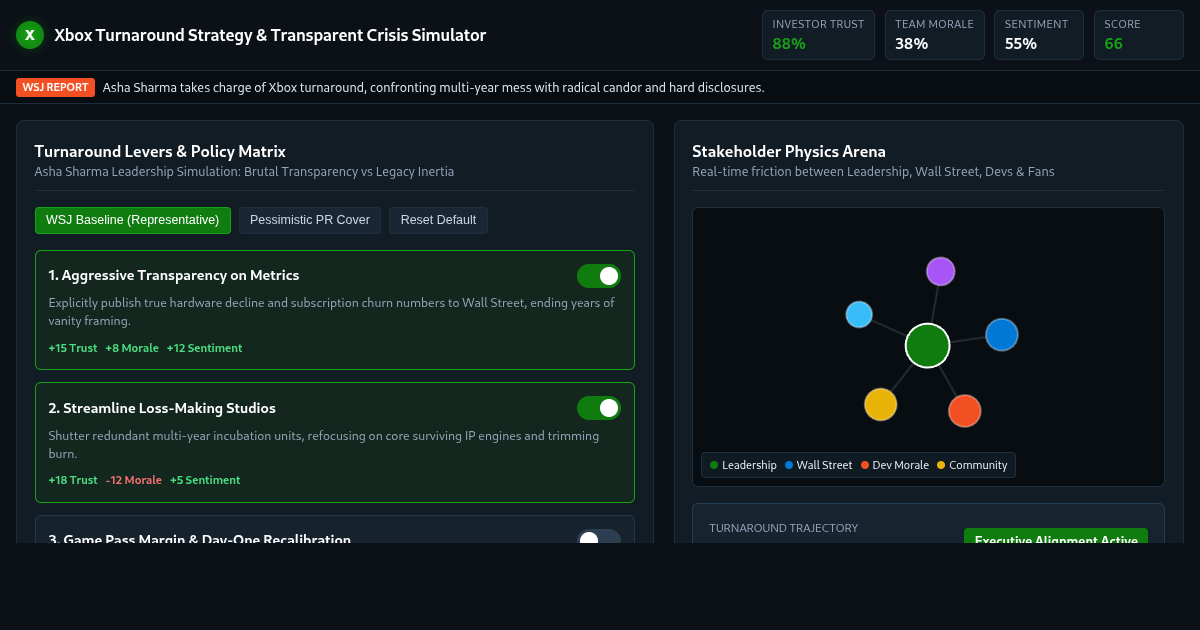The width and height of the screenshot is (1200, 630).
Task: Select WSJ Baseline (Representative) preset
Action: pos(133,220)
